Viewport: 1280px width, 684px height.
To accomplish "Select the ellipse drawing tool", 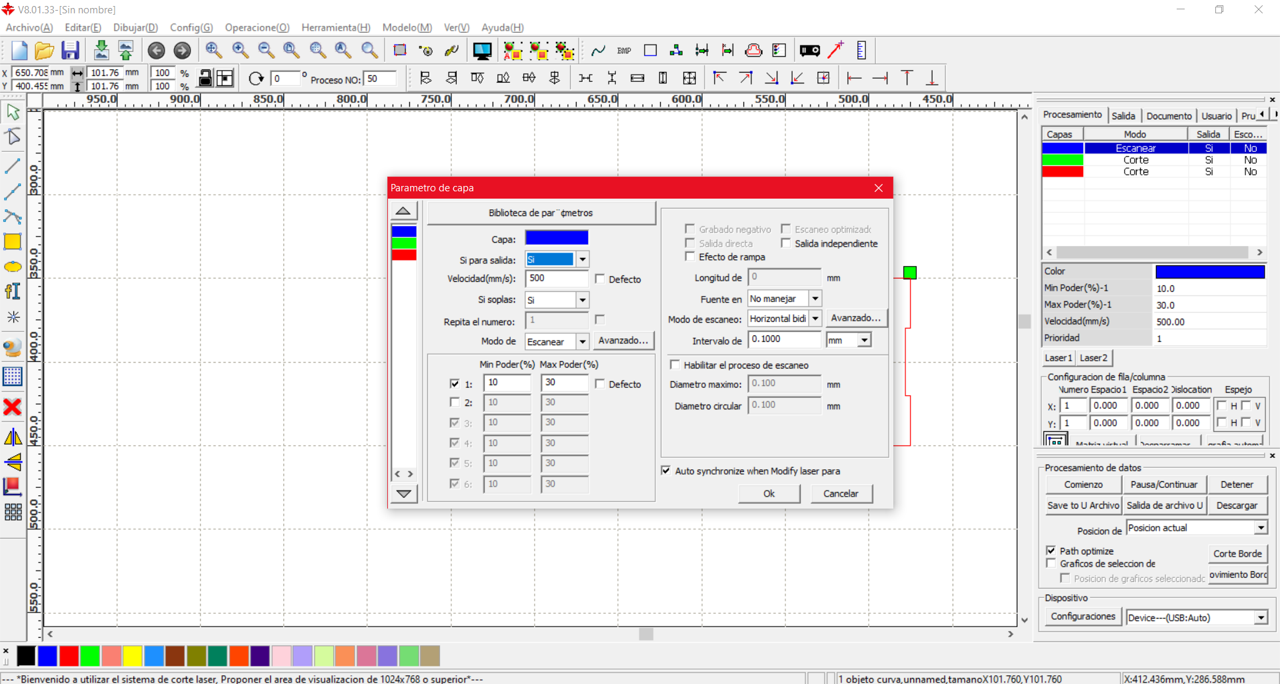I will click(13, 267).
